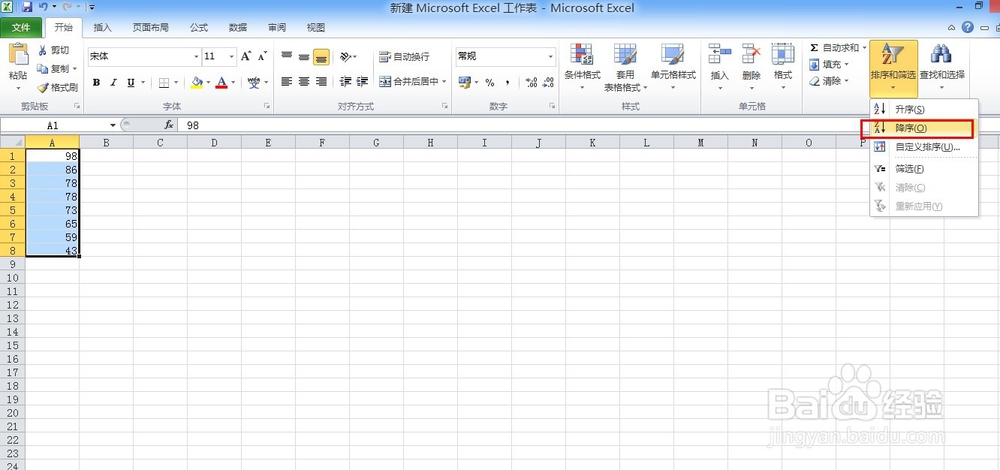
Task: Choose Sort Ascending (升序)
Action: coord(924,110)
